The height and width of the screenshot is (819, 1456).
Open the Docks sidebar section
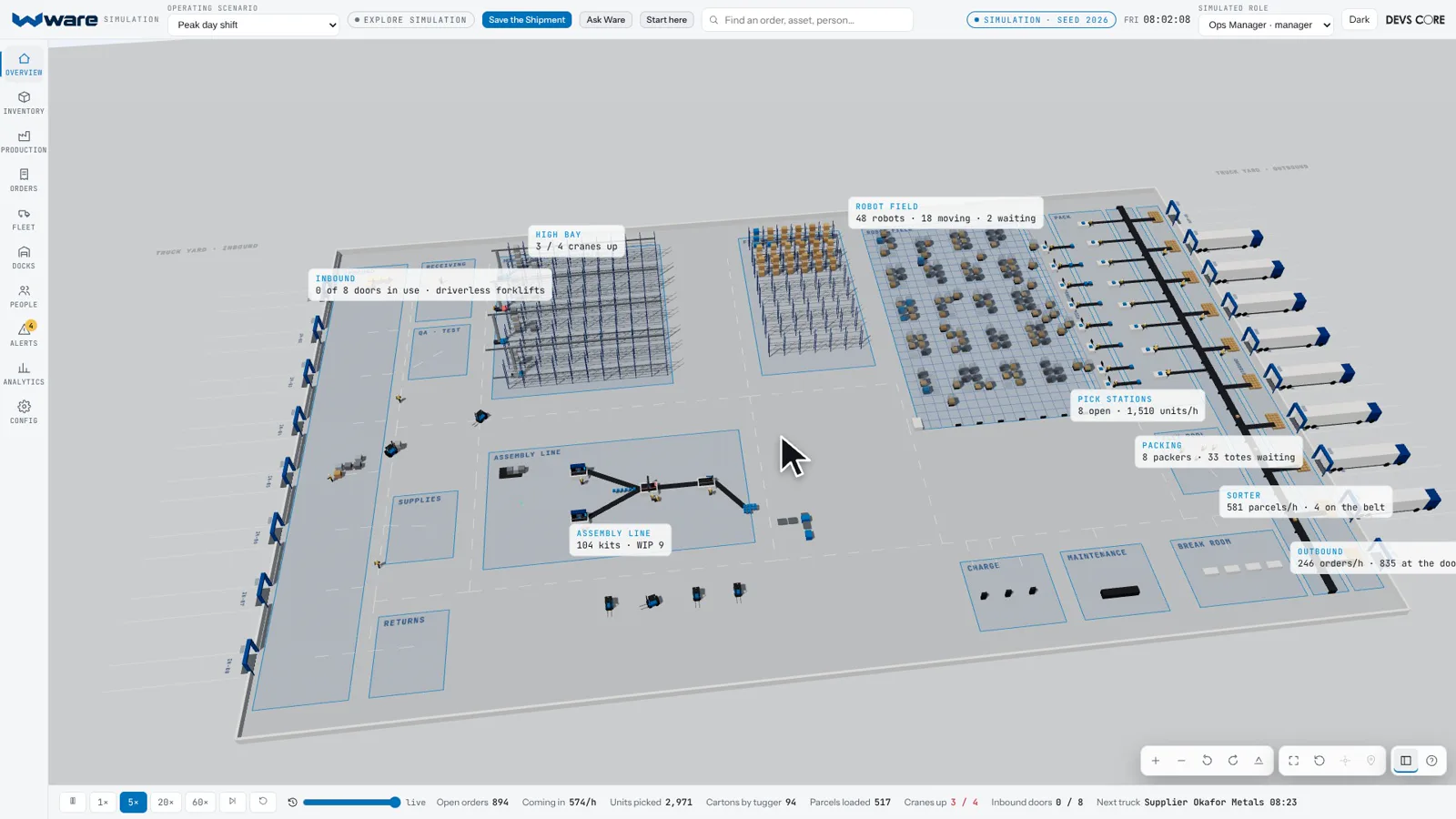[x=24, y=258]
